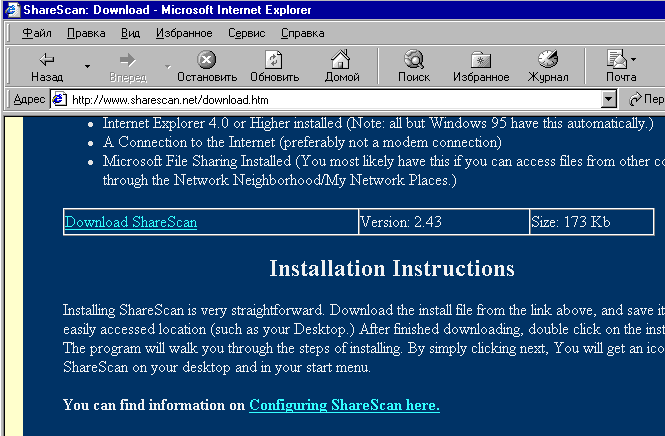Click the Installation Instructions heading
The image size is (665, 436).
(392, 268)
